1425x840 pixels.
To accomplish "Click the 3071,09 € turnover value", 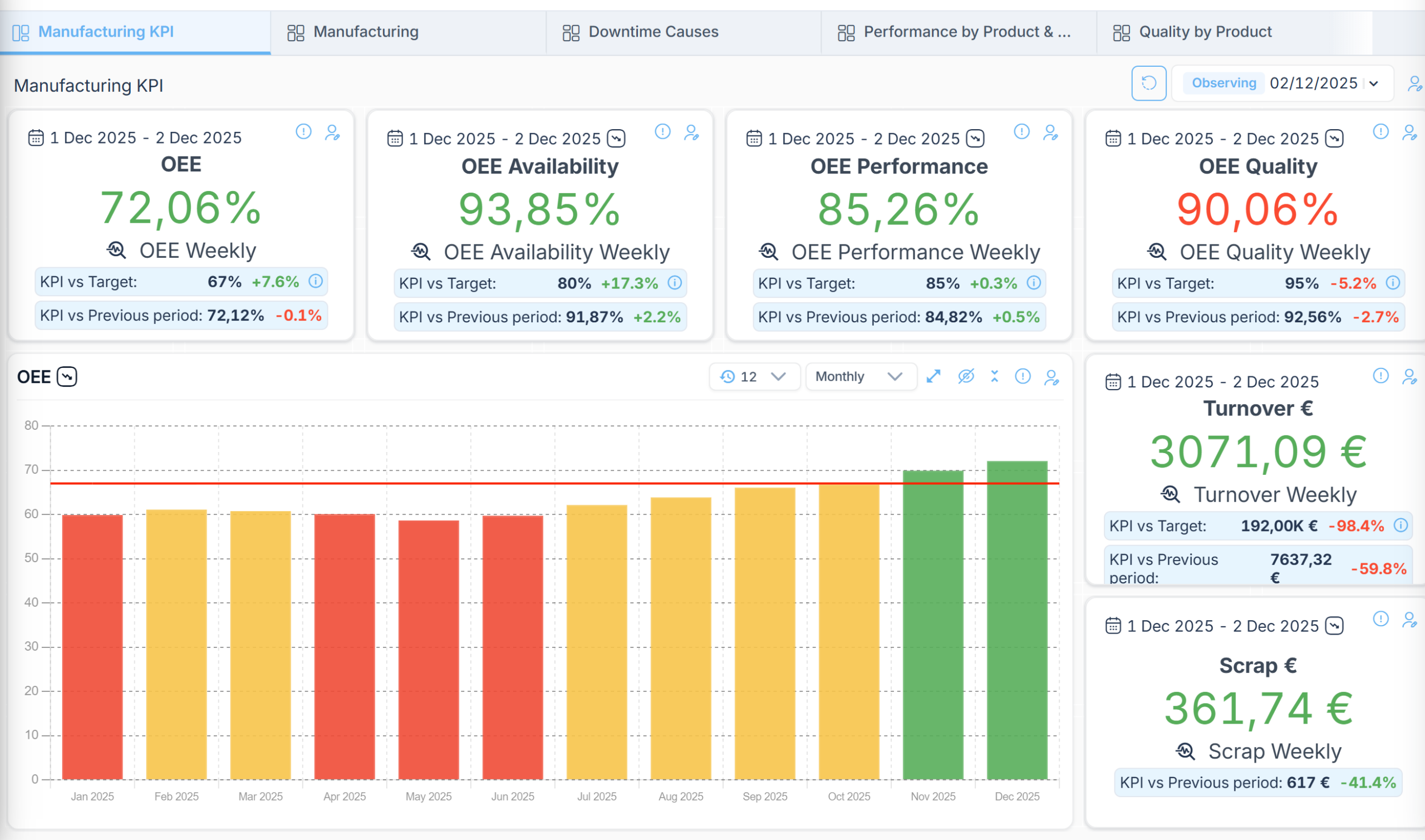I will click(1259, 451).
